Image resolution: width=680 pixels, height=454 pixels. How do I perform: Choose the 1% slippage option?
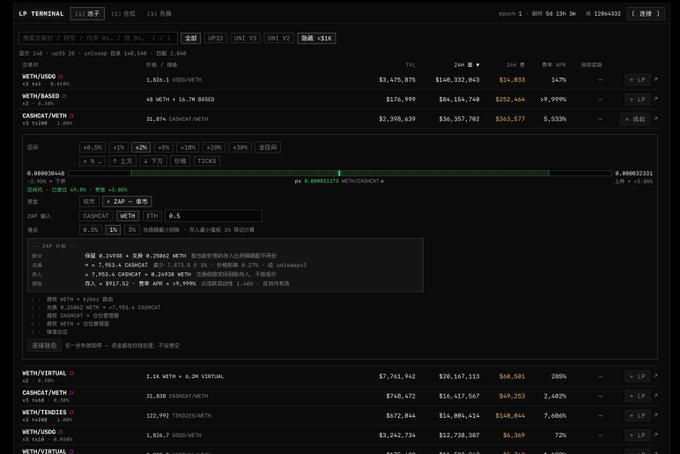(113, 230)
